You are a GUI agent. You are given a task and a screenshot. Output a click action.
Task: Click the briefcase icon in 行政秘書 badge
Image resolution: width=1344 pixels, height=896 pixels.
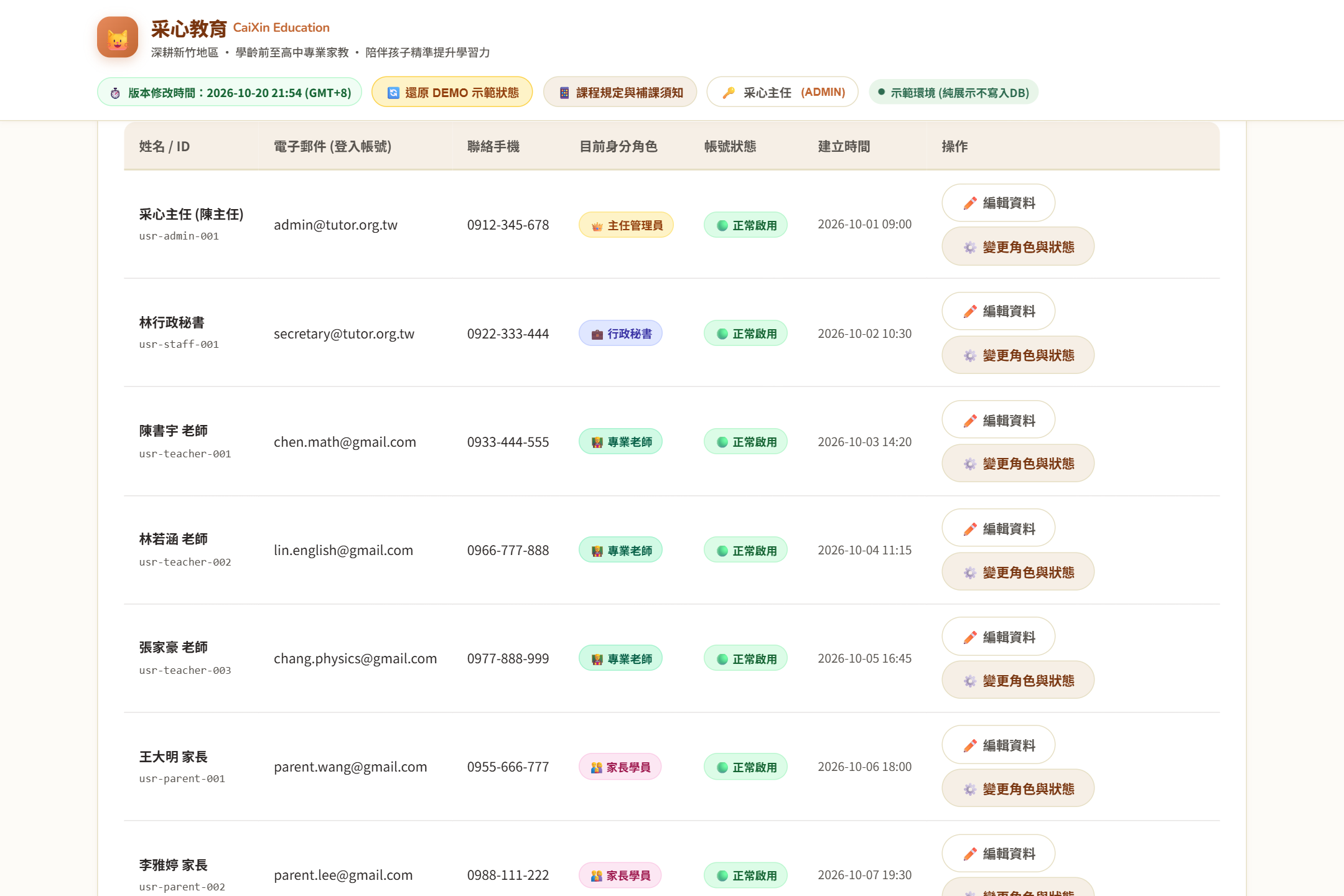(597, 334)
